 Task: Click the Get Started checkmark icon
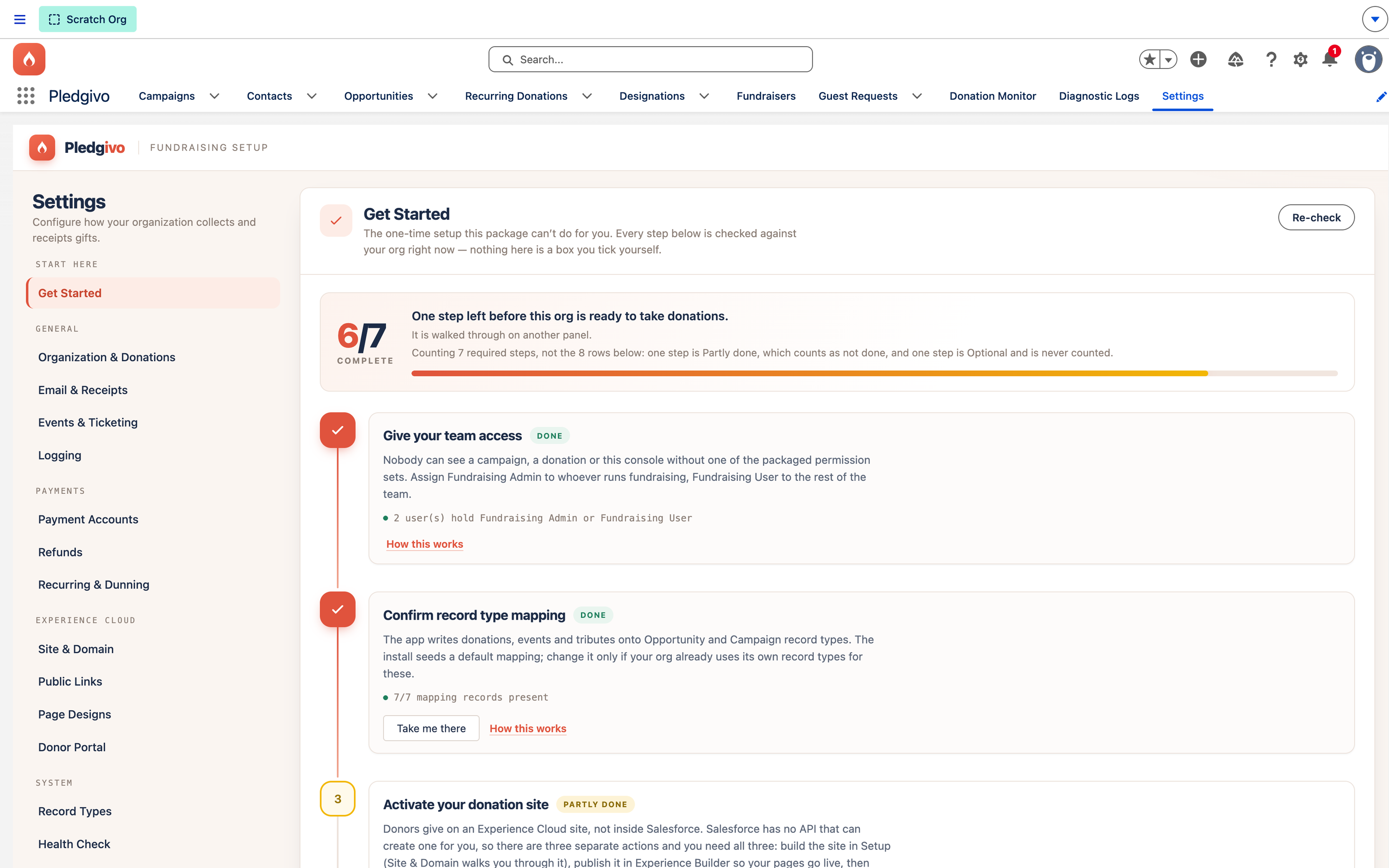tap(336, 220)
